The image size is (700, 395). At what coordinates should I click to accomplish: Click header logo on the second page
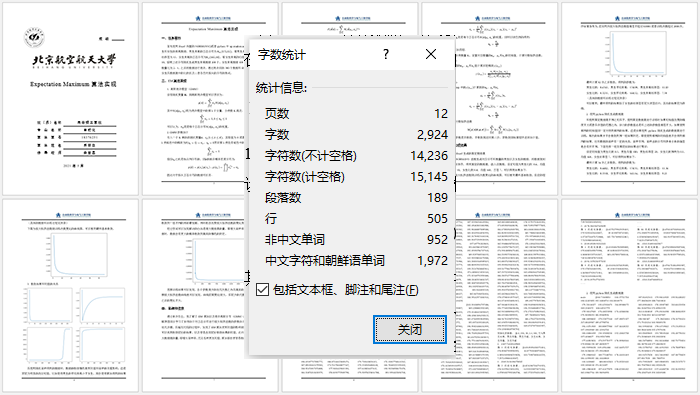tap(213, 18)
